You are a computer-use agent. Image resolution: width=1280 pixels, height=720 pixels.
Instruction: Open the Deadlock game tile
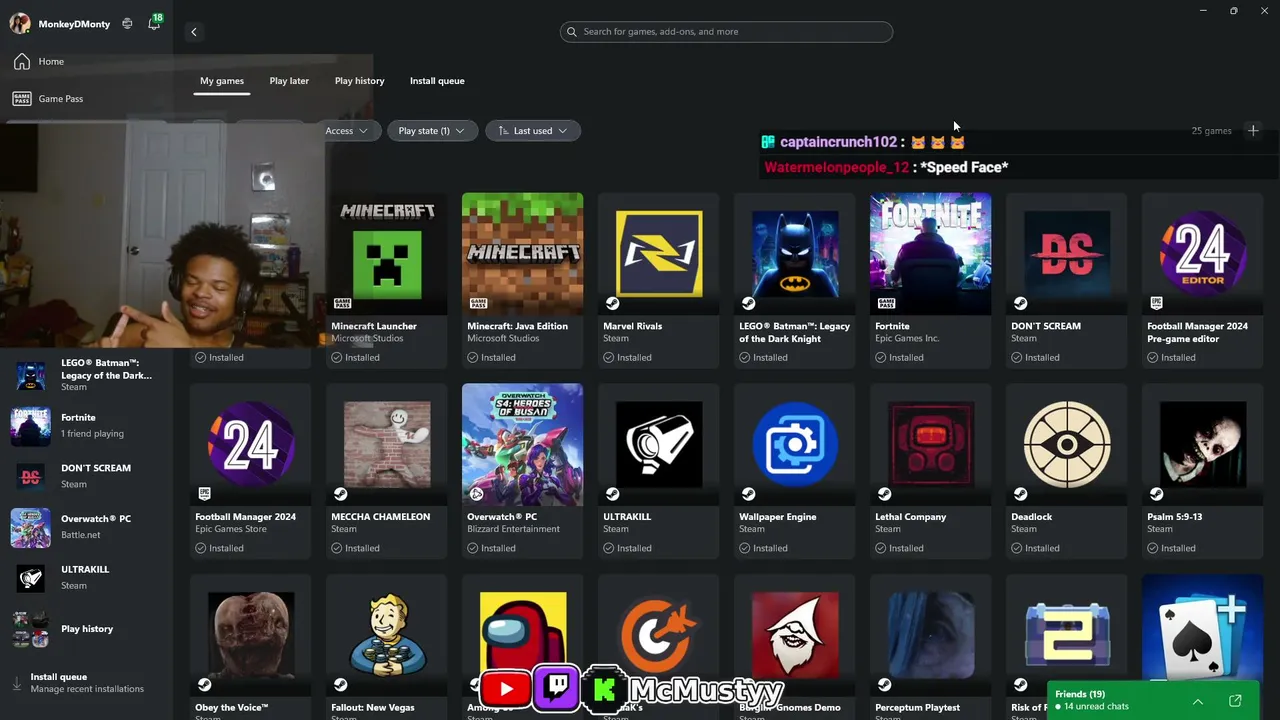pos(1067,471)
